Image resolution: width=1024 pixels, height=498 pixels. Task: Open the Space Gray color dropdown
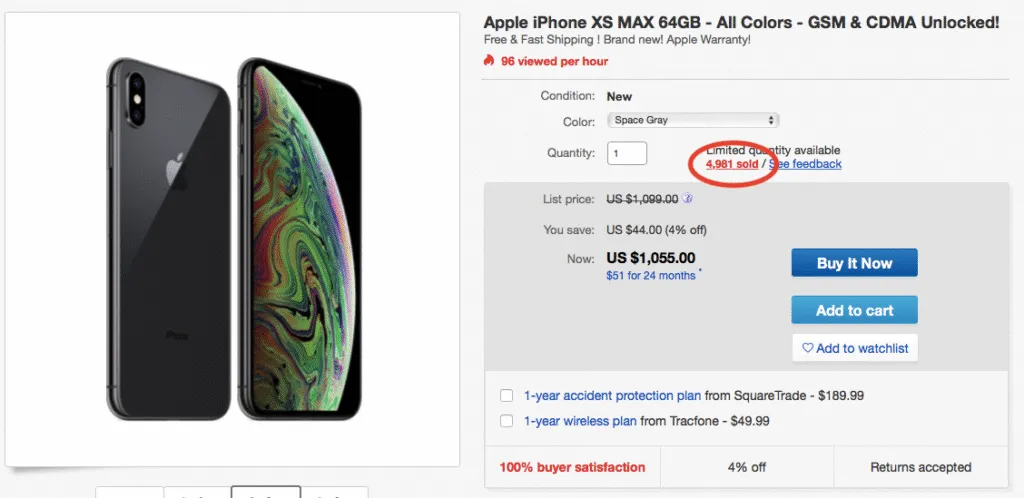pyautogui.click(x=693, y=120)
